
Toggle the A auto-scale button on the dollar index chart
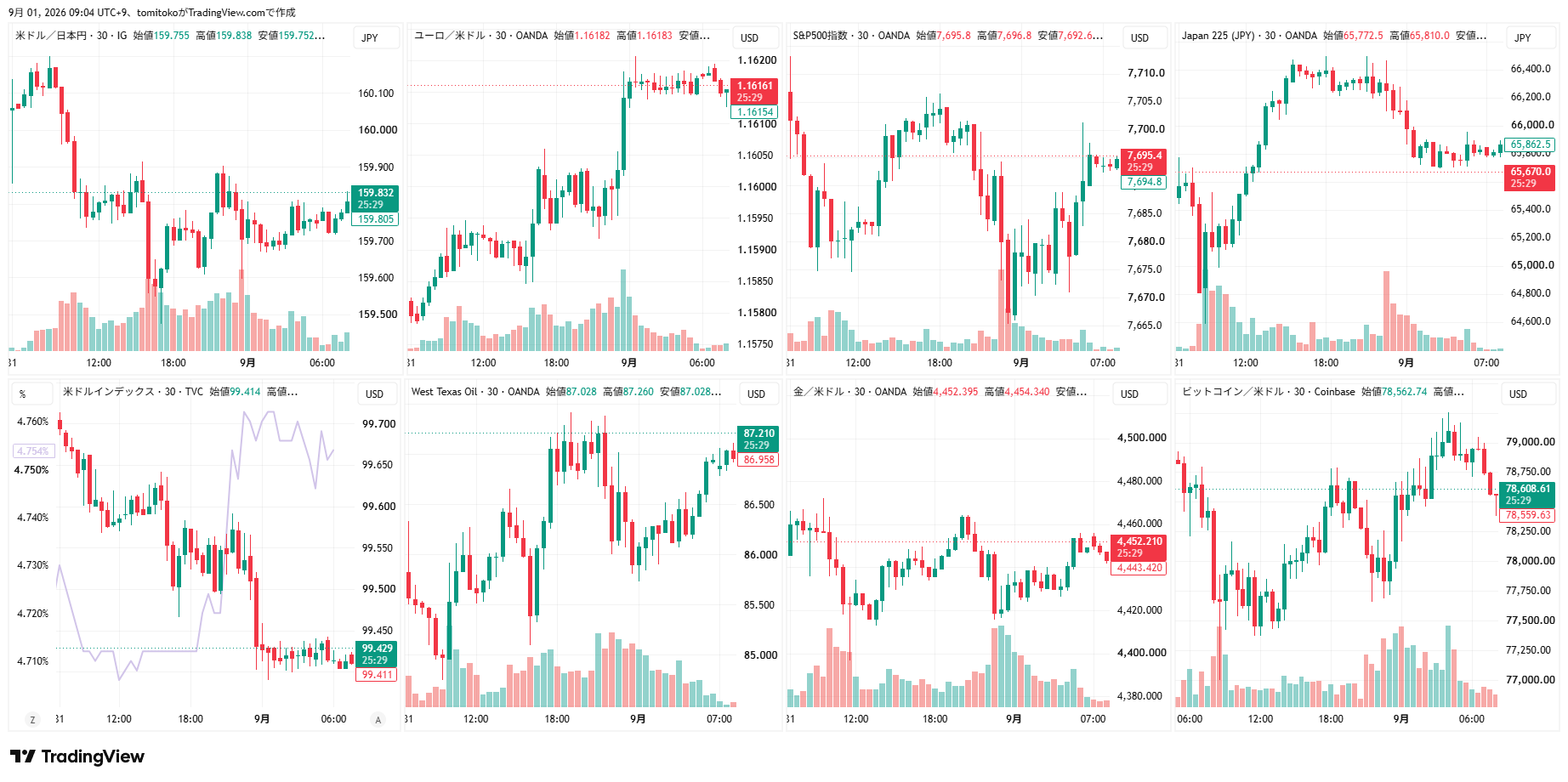[x=378, y=720]
